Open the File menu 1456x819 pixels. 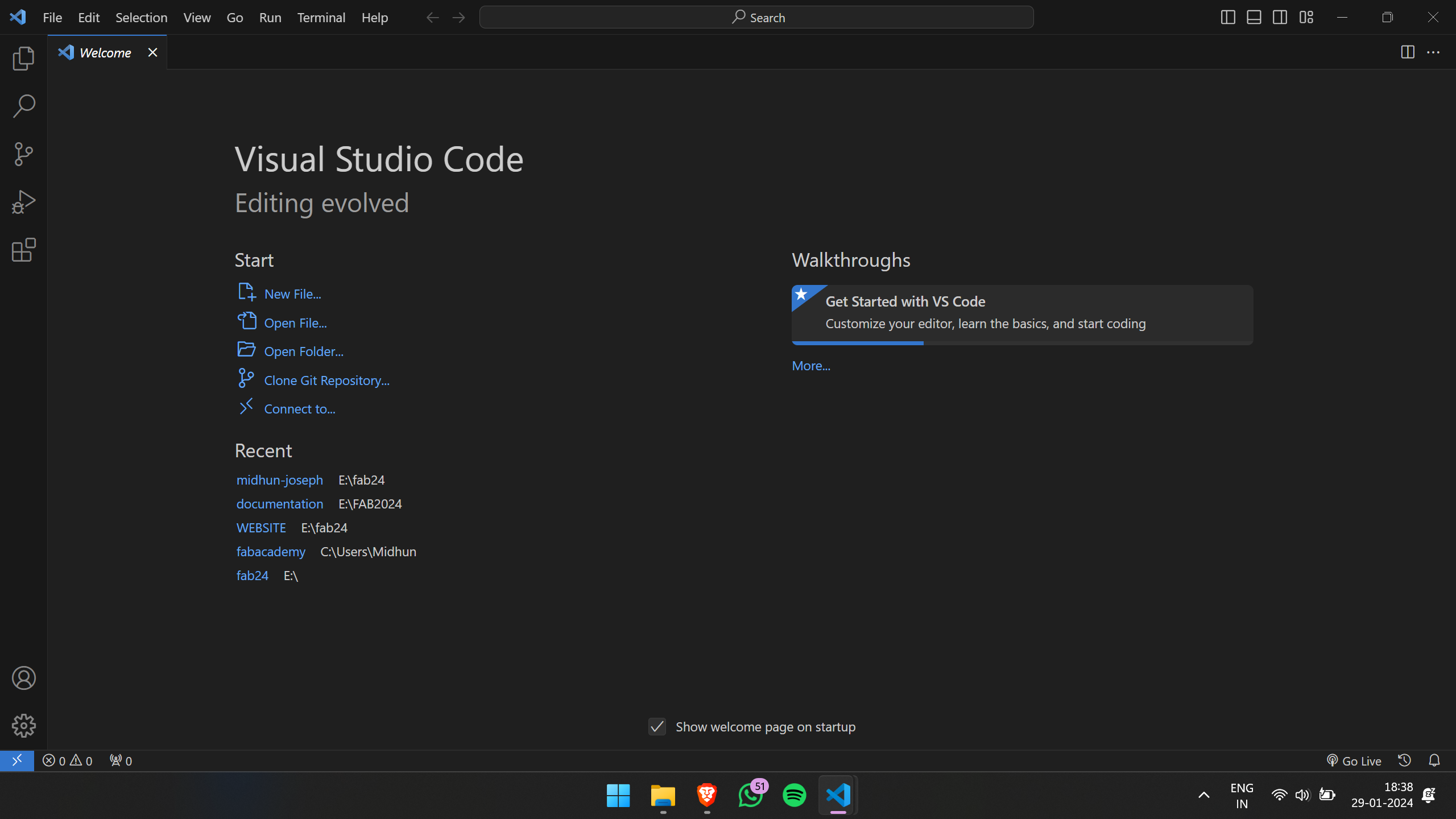tap(52, 18)
